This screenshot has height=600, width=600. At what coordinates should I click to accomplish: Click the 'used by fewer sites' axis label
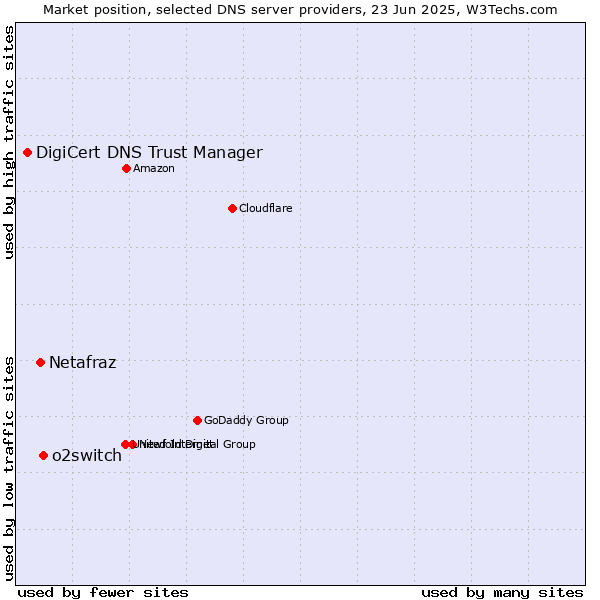(103, 593)
